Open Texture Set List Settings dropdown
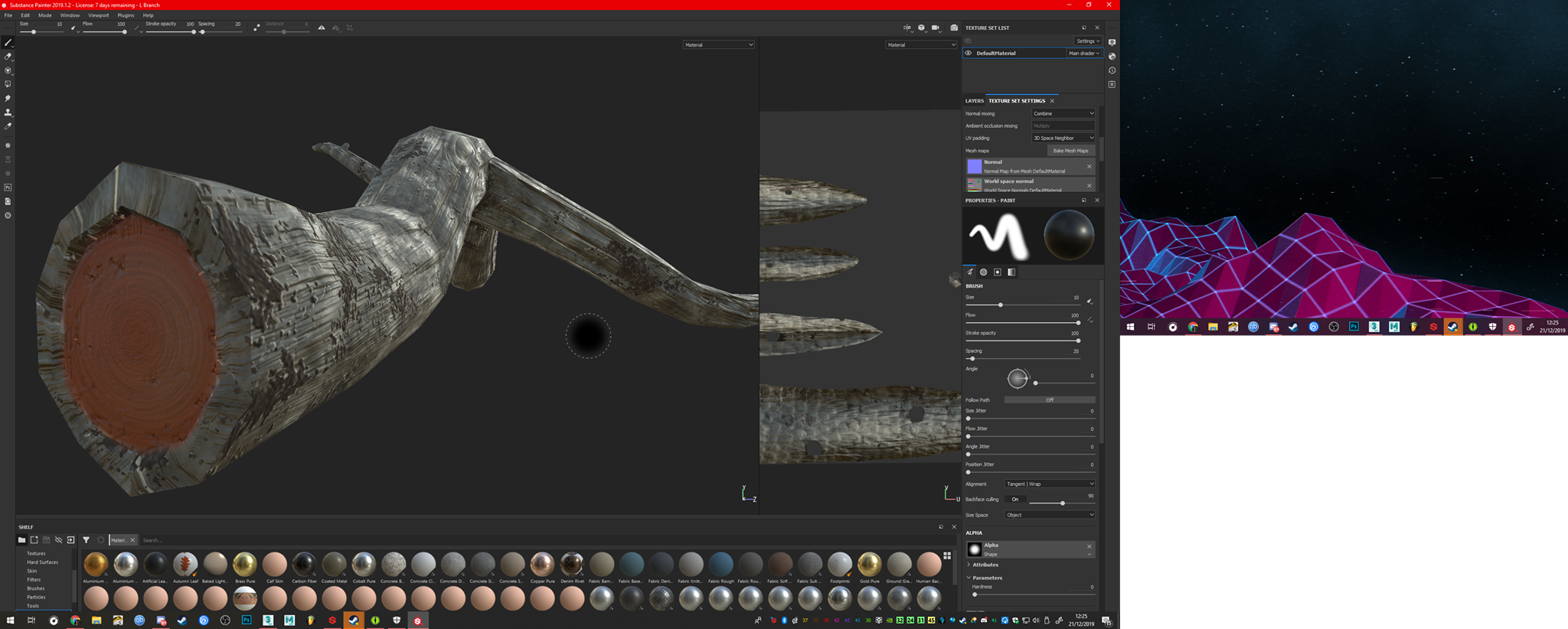 click(x=1088, y=41)
